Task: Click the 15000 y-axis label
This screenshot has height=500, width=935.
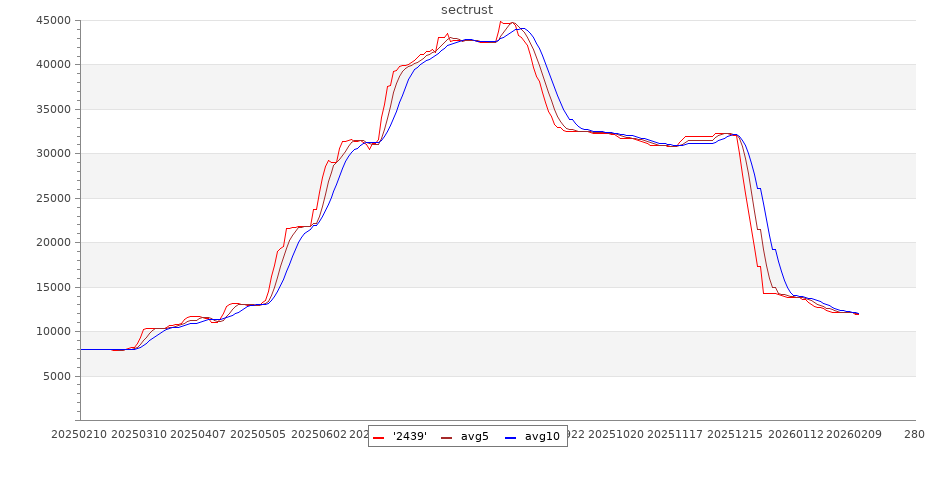Action: [52, 287]
